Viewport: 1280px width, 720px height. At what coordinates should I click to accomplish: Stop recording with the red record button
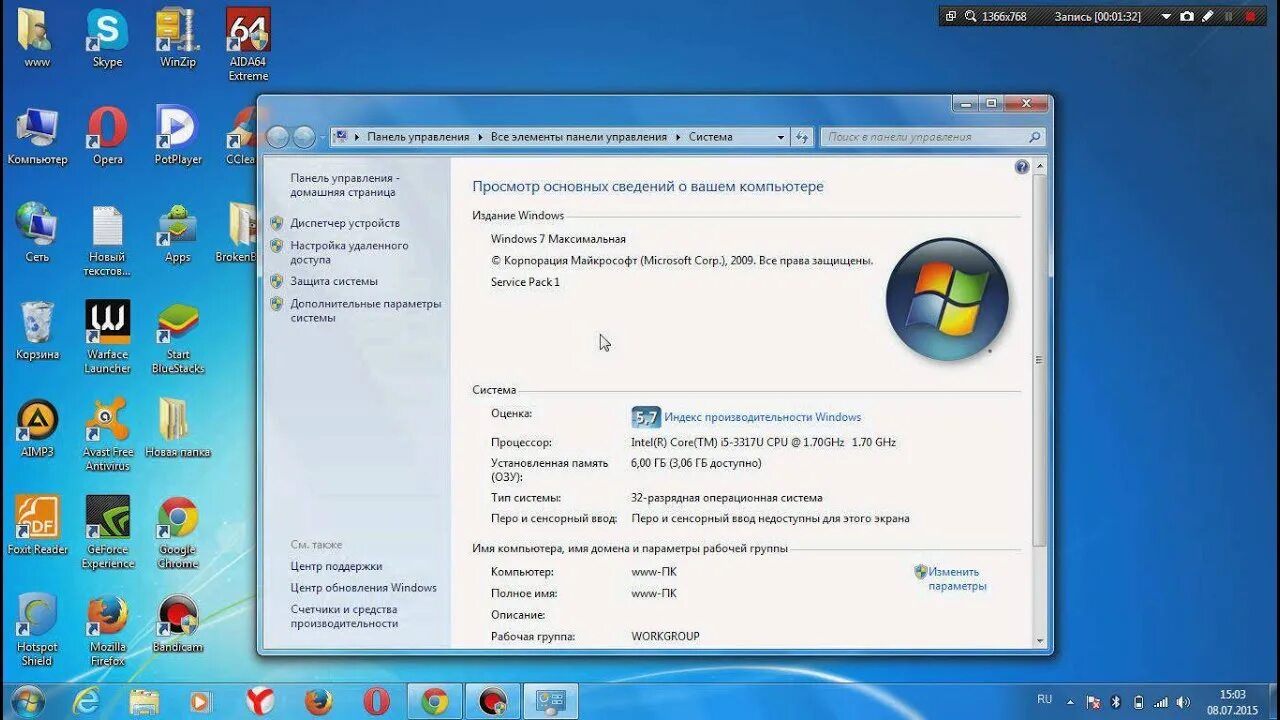[1250, 16]
